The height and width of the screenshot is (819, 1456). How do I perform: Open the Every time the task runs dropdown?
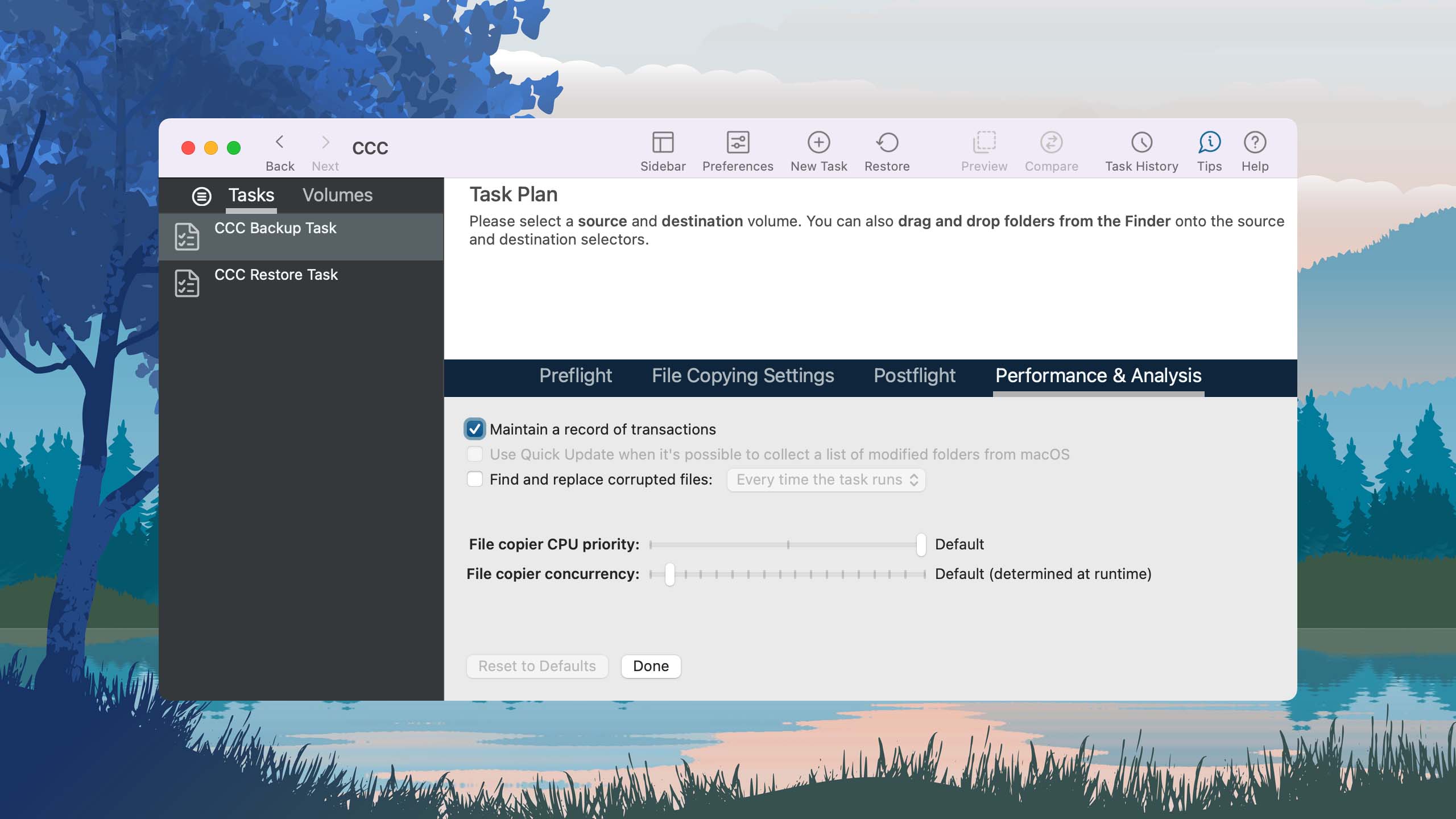pyautogui.click(x=826, y=479)
